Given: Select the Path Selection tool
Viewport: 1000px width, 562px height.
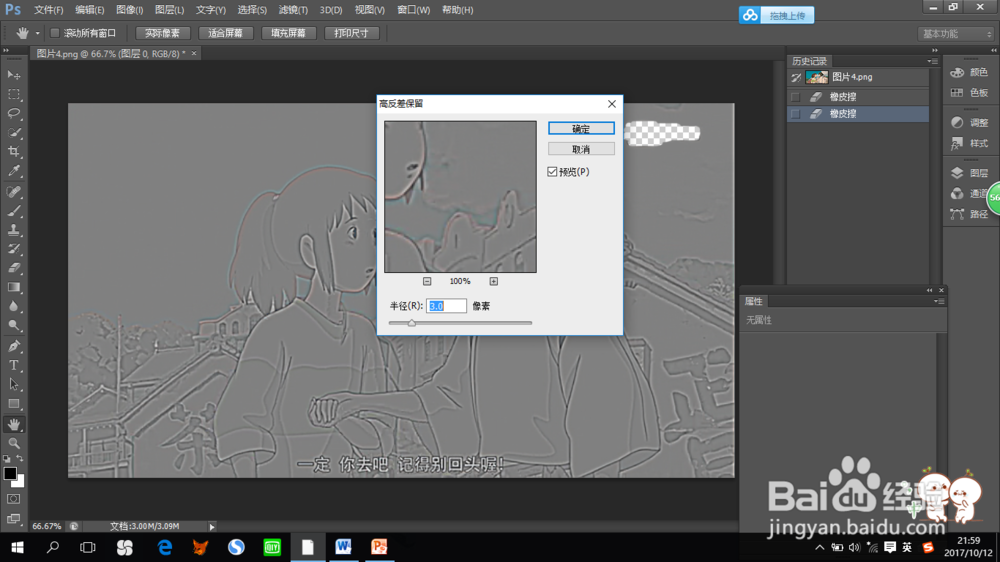Looking at the screenshot, I should pos(14,385).
